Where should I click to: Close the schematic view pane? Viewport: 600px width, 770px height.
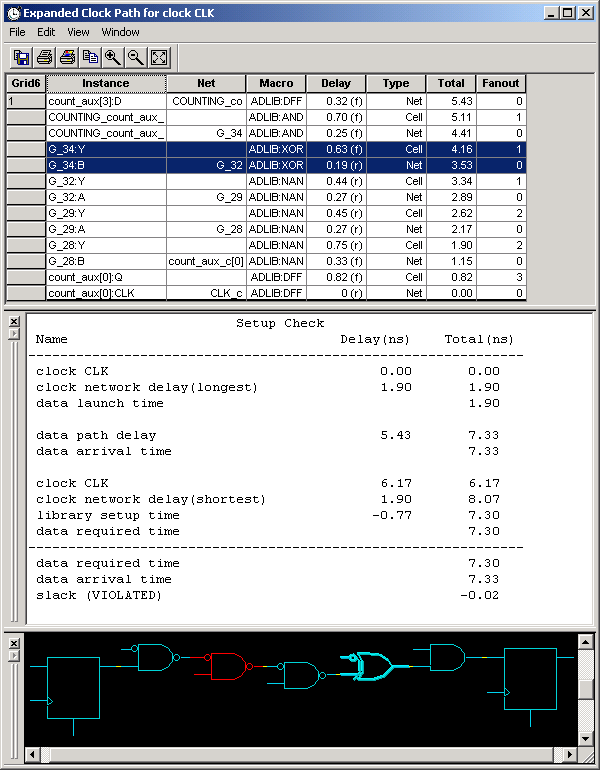click(x=14, y=644)
